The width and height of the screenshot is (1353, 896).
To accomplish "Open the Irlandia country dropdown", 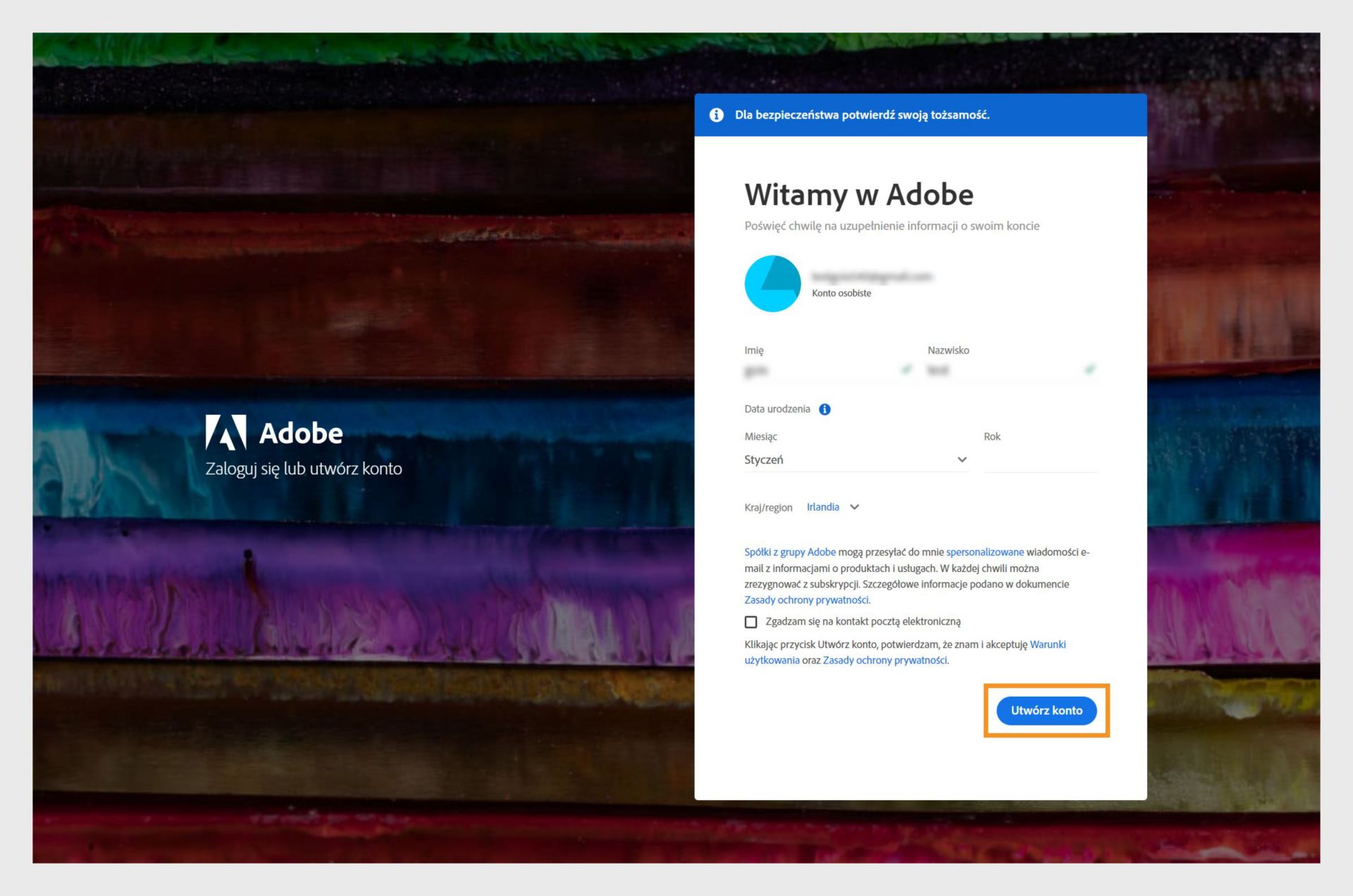I will [x=823, y=507].
